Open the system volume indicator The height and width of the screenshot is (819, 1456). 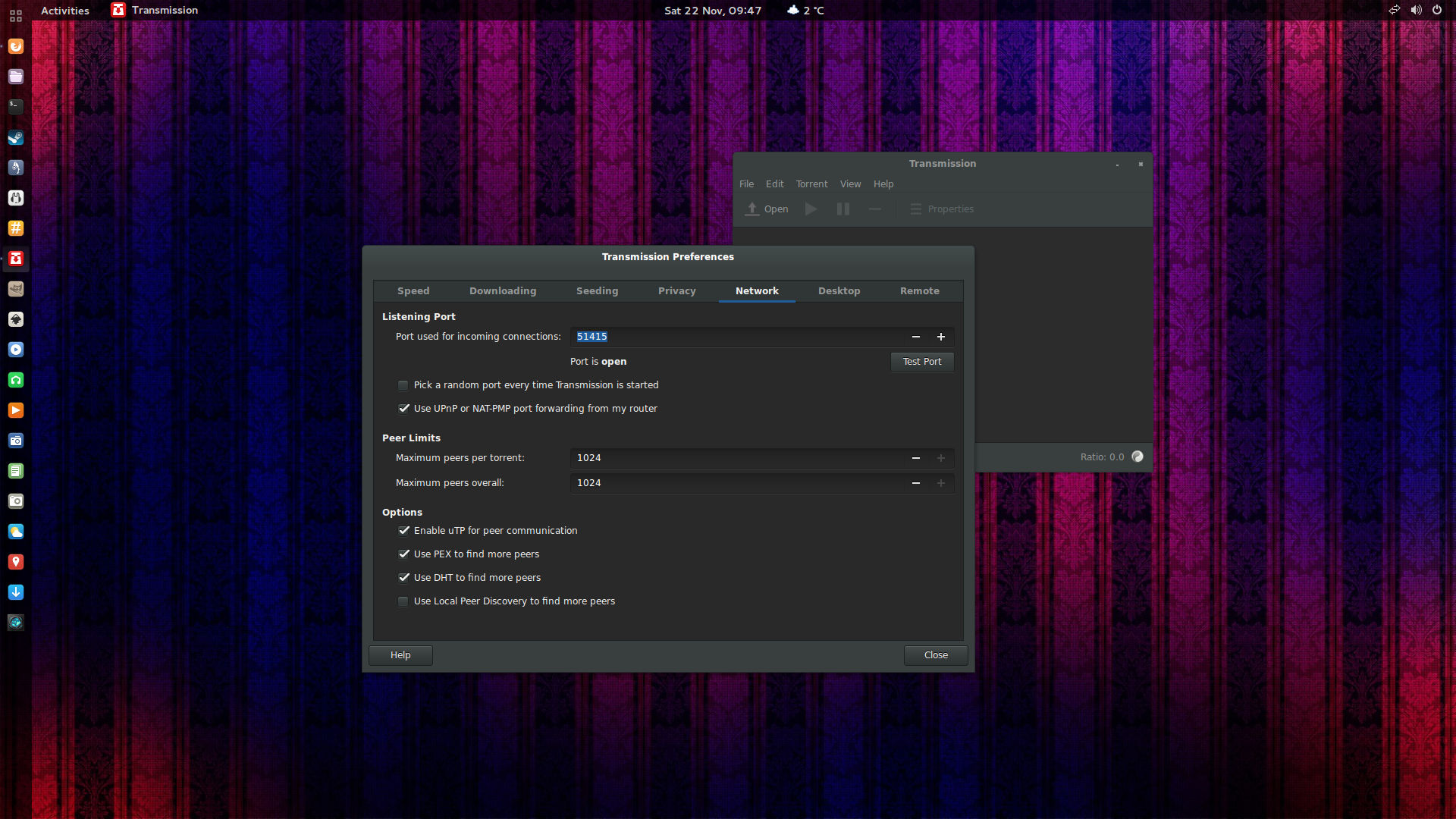point(1416,10)
